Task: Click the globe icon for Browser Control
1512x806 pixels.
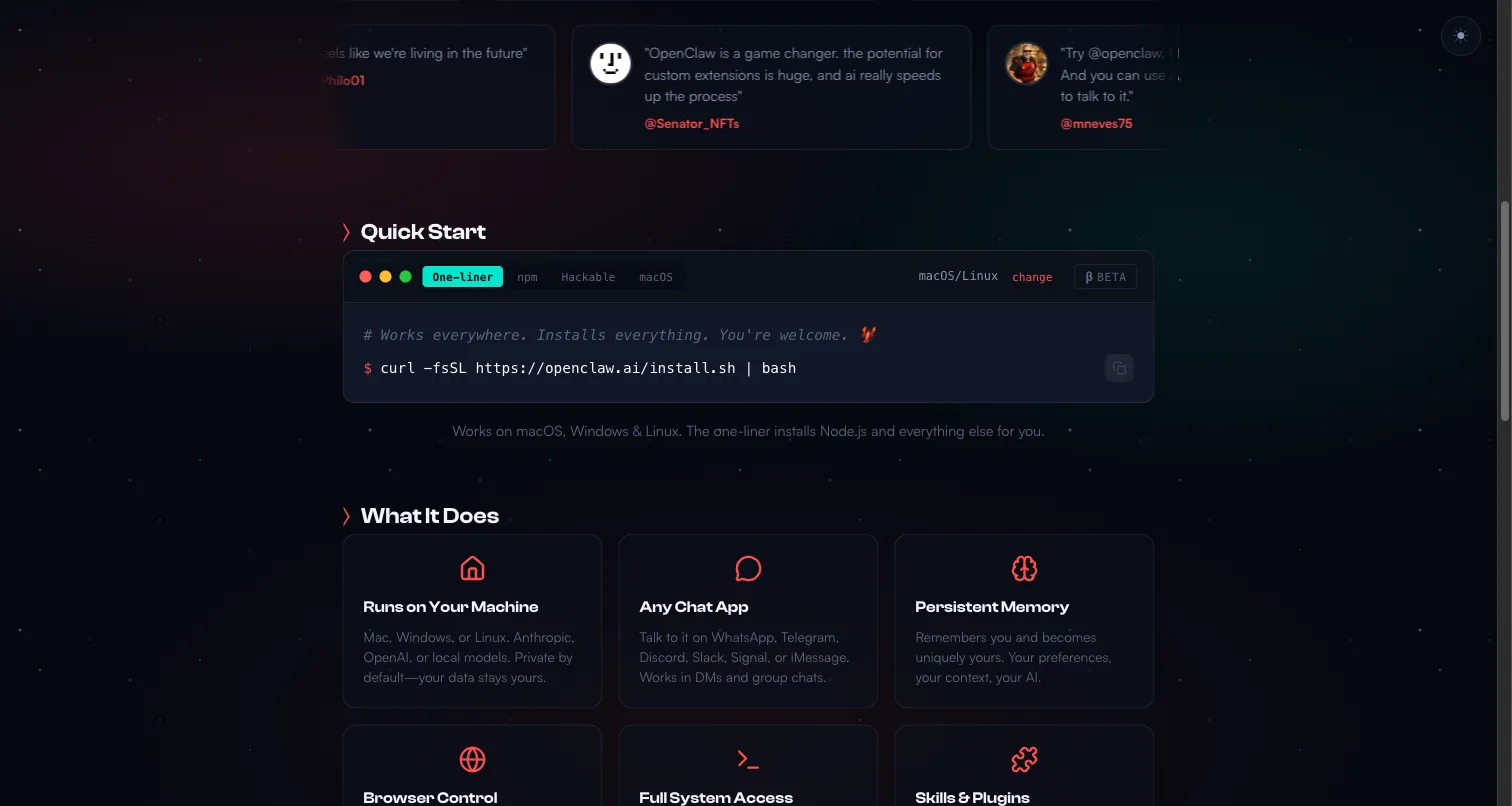Action: 472,759
